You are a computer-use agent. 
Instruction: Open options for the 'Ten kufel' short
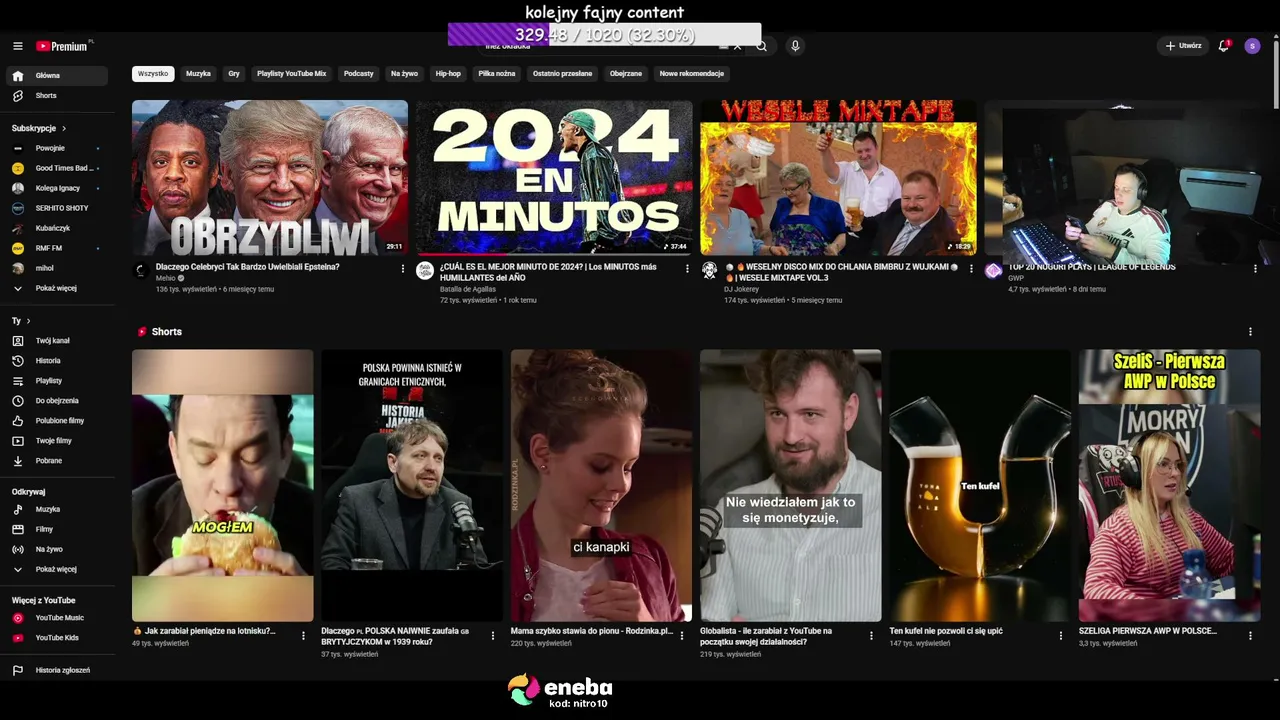(x=1061, y=635)
